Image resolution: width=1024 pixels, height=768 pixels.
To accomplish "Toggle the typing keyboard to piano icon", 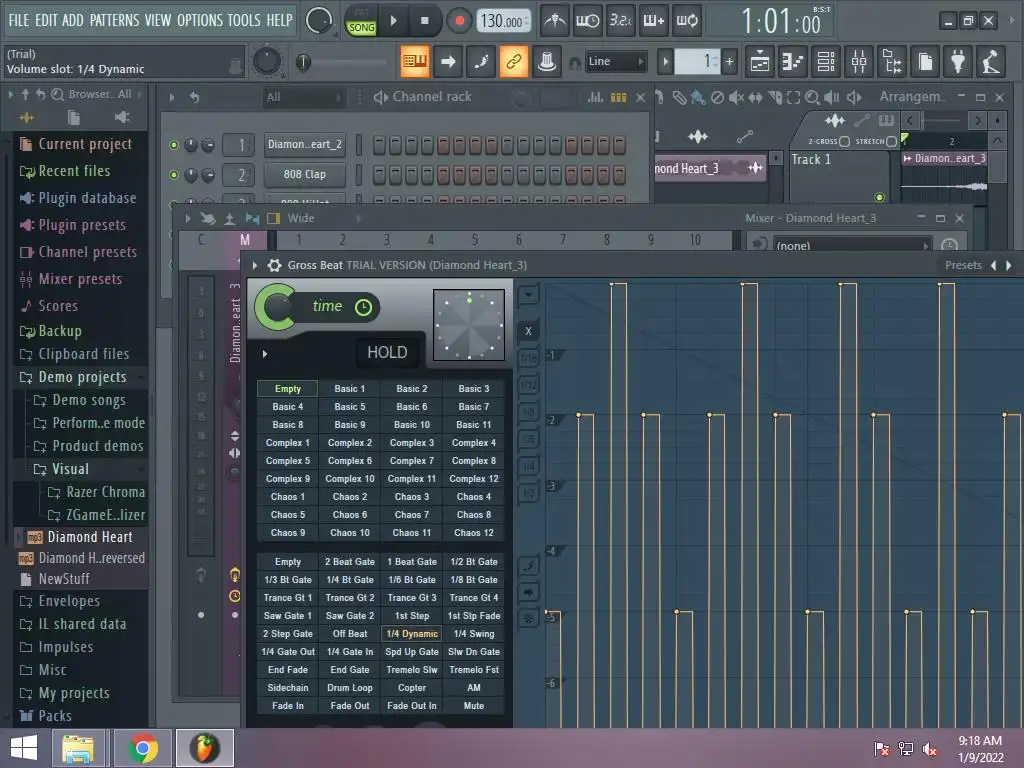I will (415, 61).
